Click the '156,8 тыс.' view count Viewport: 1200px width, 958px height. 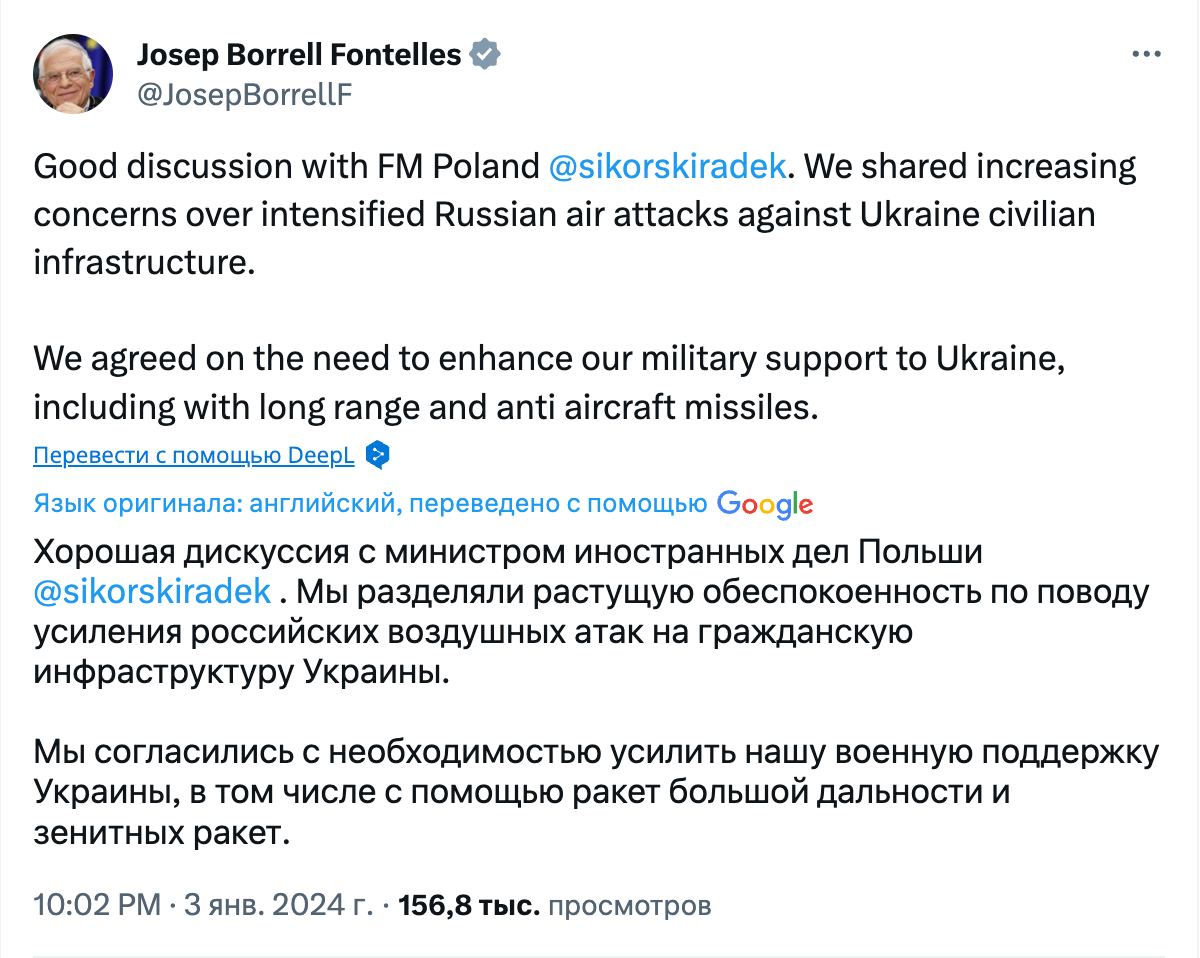(469, 905)
